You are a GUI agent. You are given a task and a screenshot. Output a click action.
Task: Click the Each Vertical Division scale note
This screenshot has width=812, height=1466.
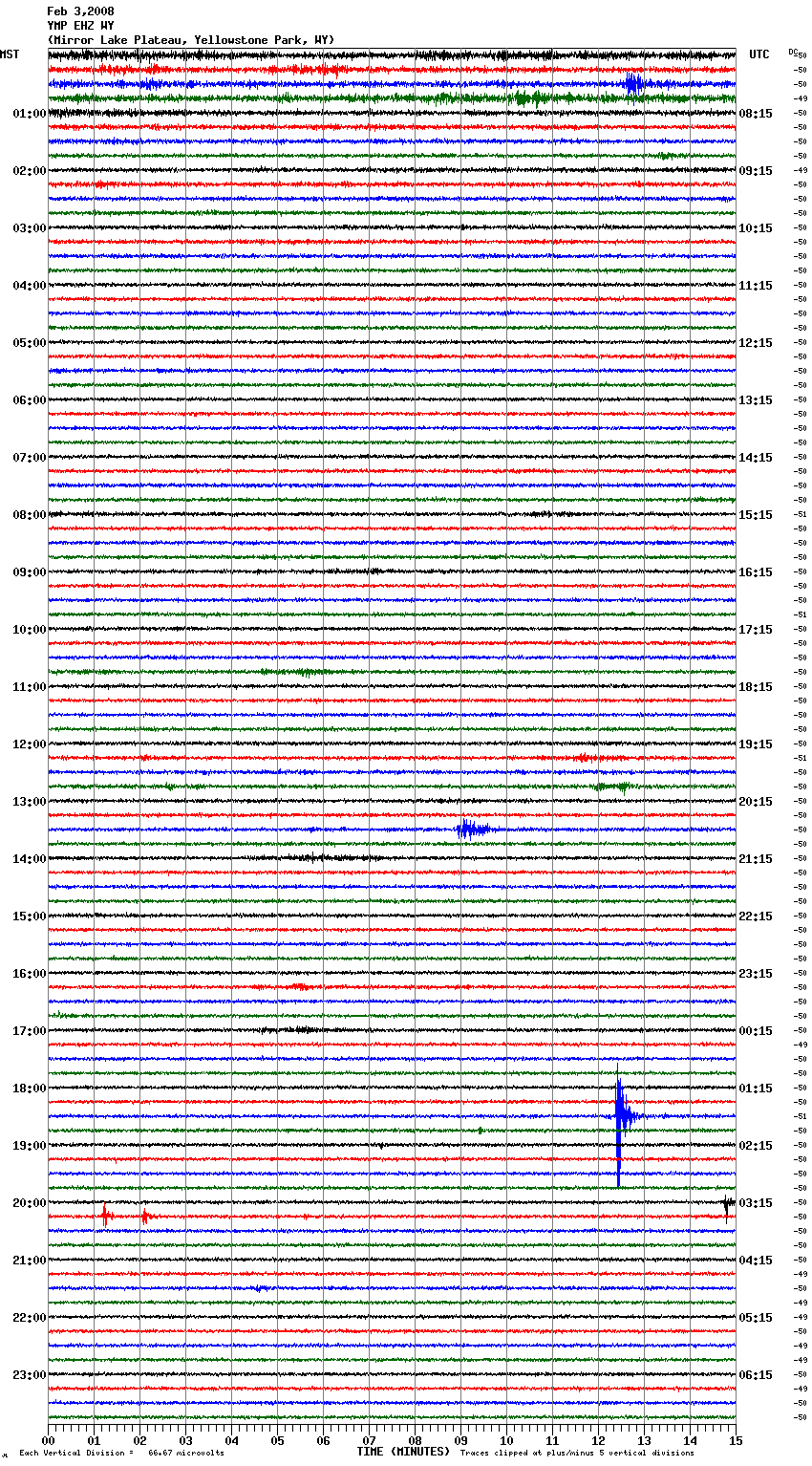point(121,1454)
